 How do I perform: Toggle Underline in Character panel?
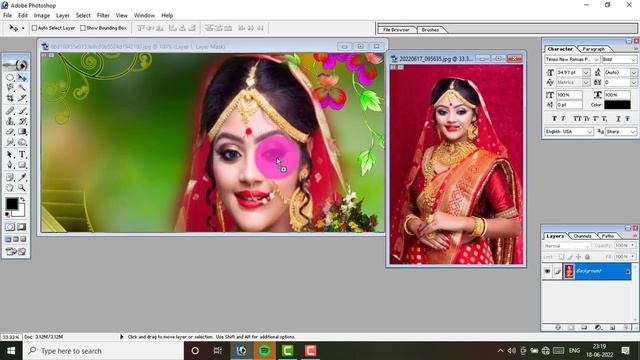click(618, 119)
